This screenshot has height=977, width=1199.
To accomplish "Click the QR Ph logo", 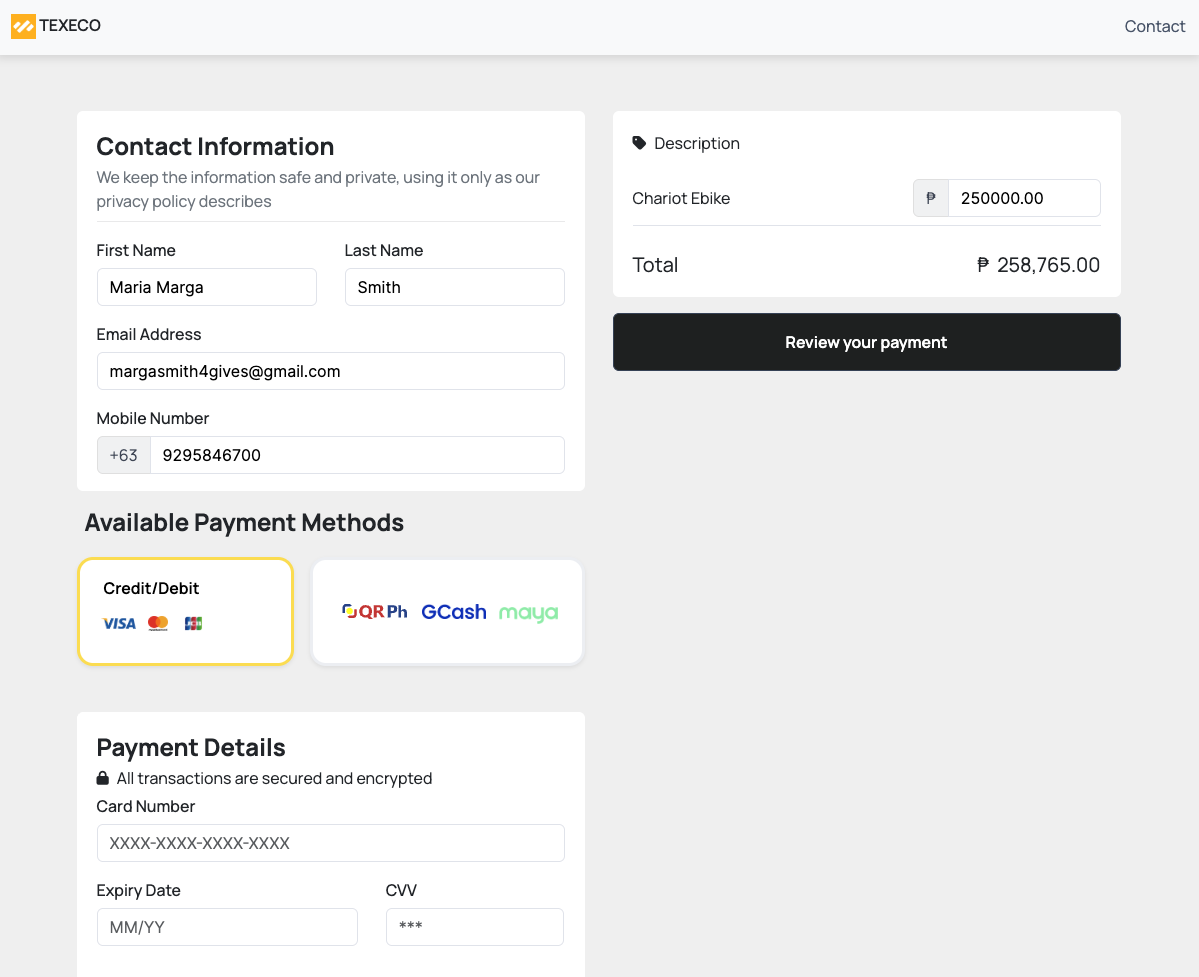I will (x=375, y=611).
